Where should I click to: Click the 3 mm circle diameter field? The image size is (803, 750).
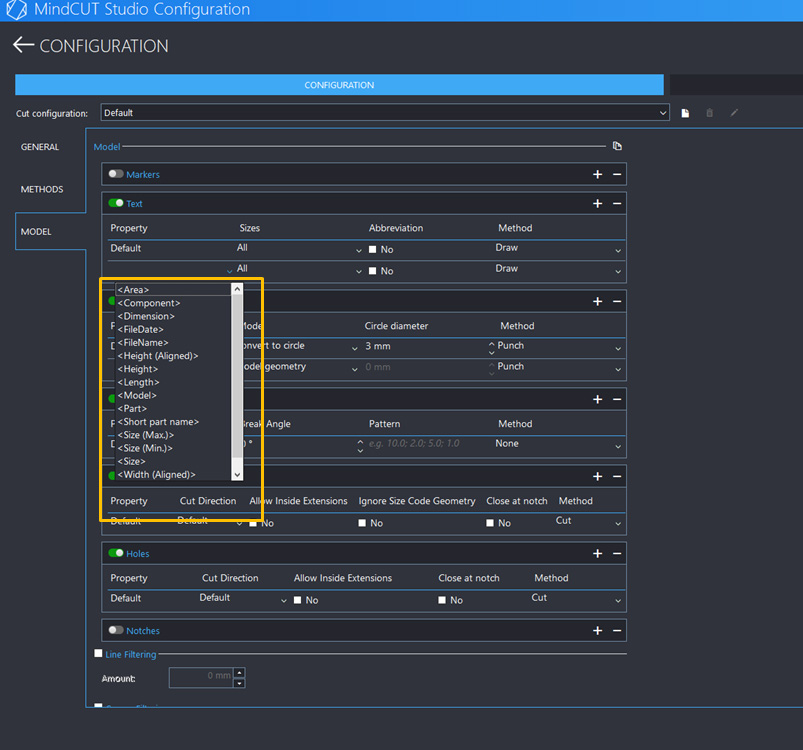pyautogui.click(x=424, y=347)
